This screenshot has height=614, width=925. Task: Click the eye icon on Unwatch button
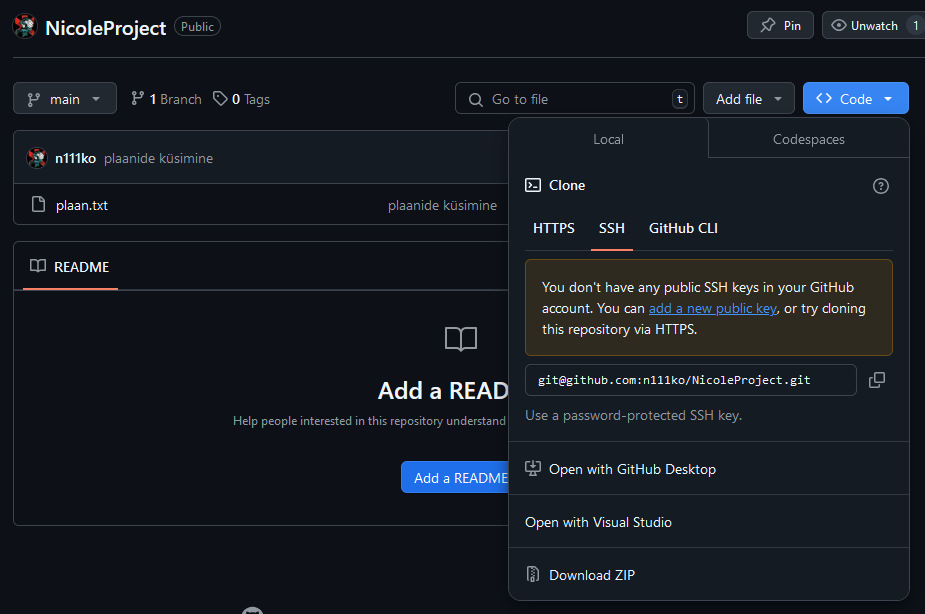(x=838, y=25)
